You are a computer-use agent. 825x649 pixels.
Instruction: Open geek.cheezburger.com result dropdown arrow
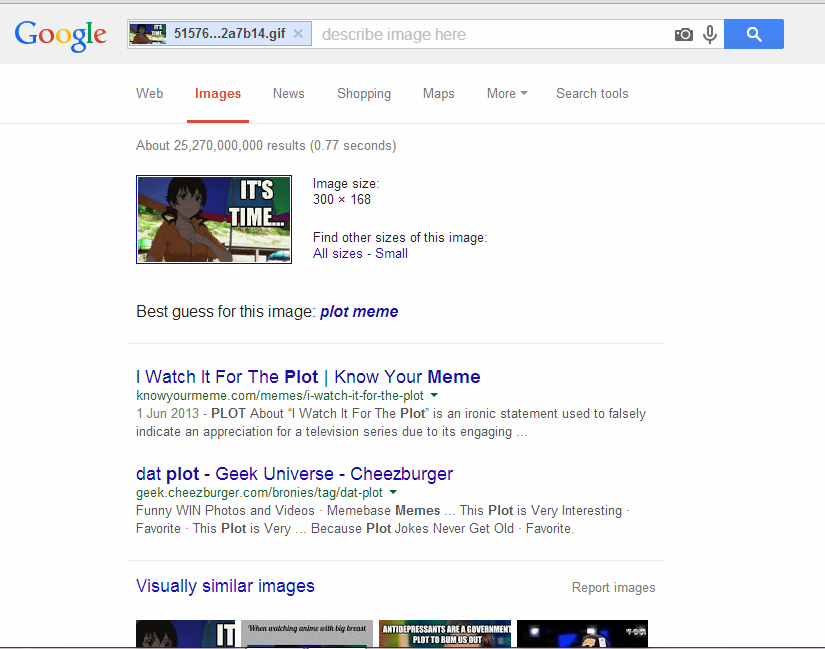click(393, 493)
